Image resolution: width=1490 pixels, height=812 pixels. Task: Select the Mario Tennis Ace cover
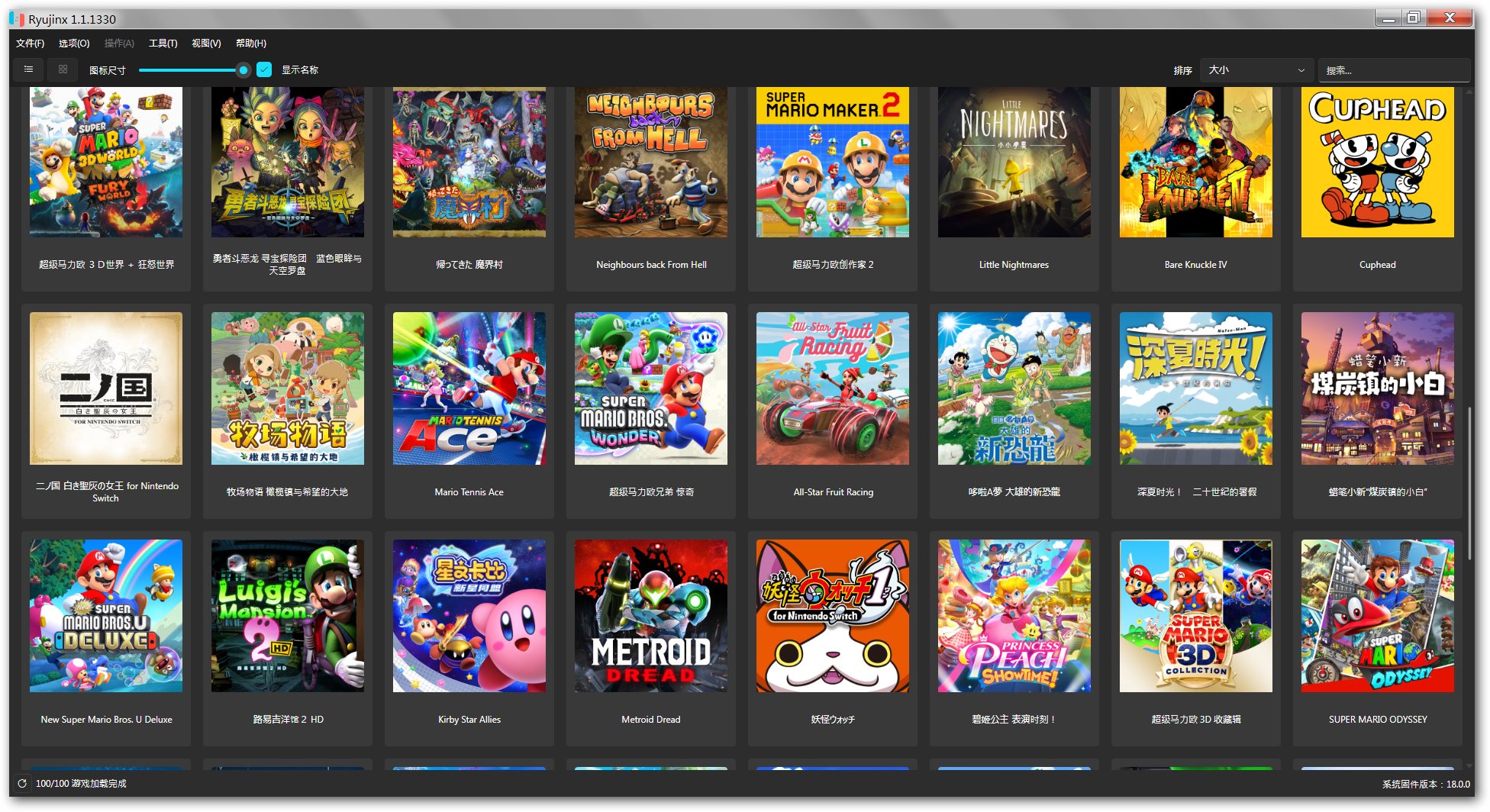tap(469, 388)
